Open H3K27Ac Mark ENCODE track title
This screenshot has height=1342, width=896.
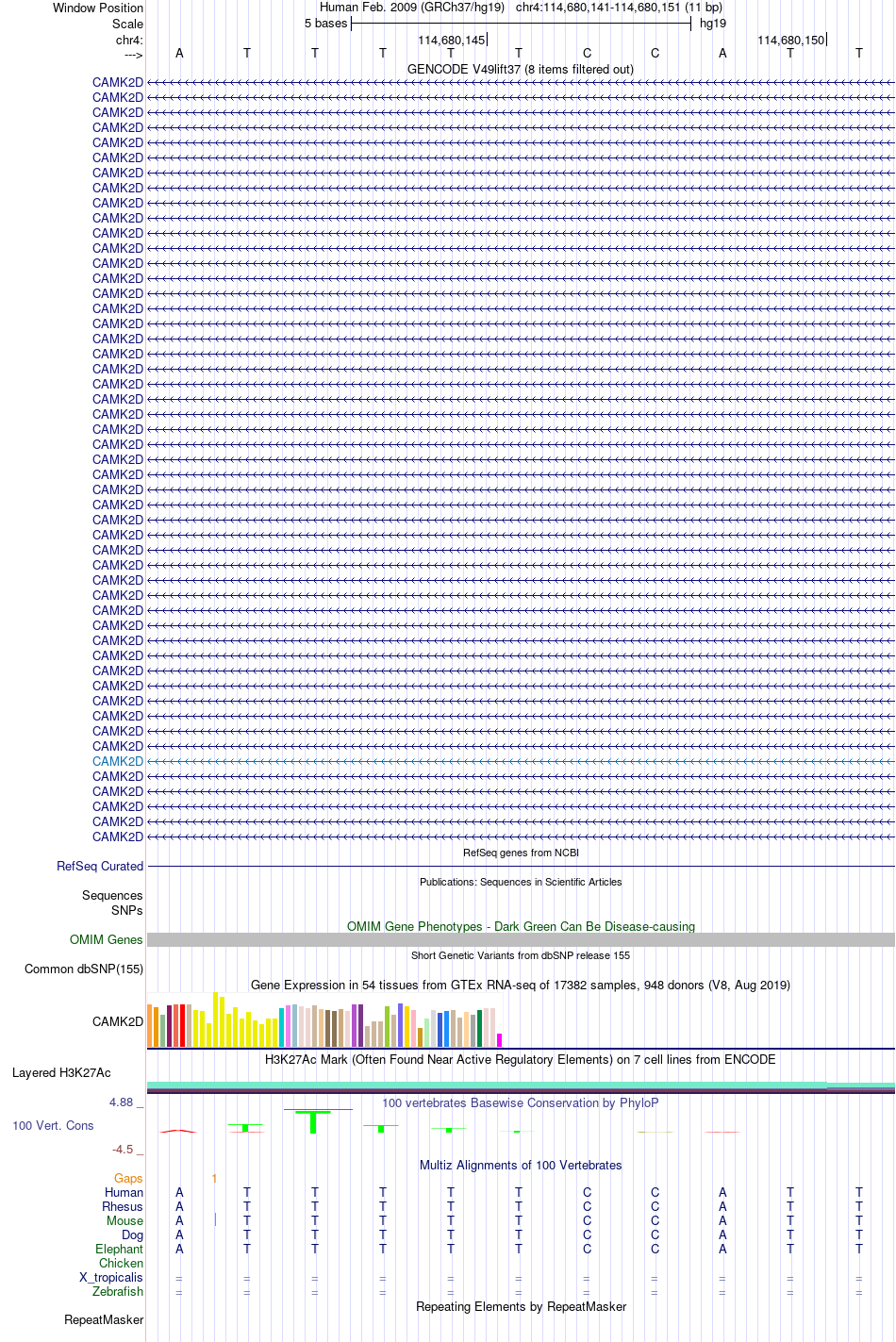click(521, 1059)
